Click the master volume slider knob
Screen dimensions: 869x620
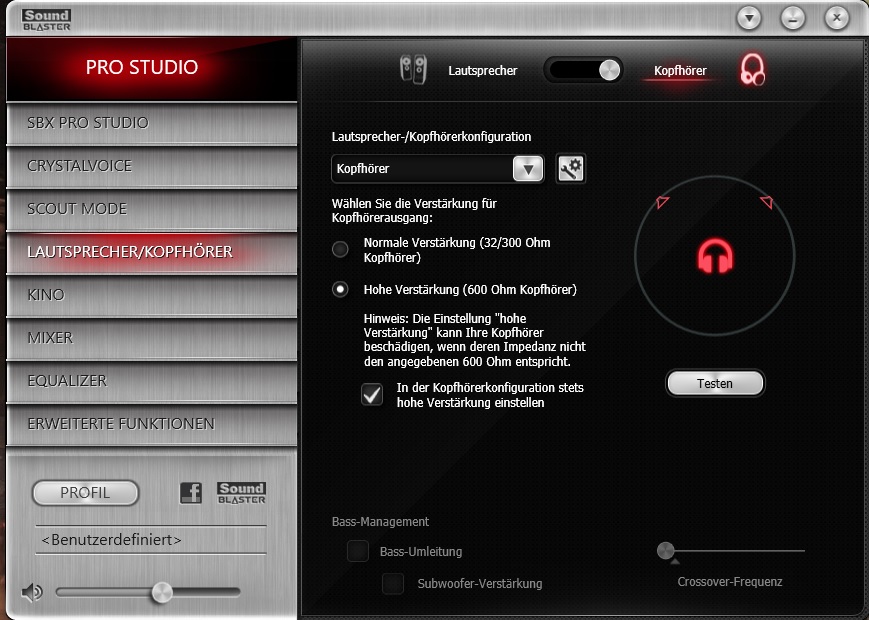[162, 592]
